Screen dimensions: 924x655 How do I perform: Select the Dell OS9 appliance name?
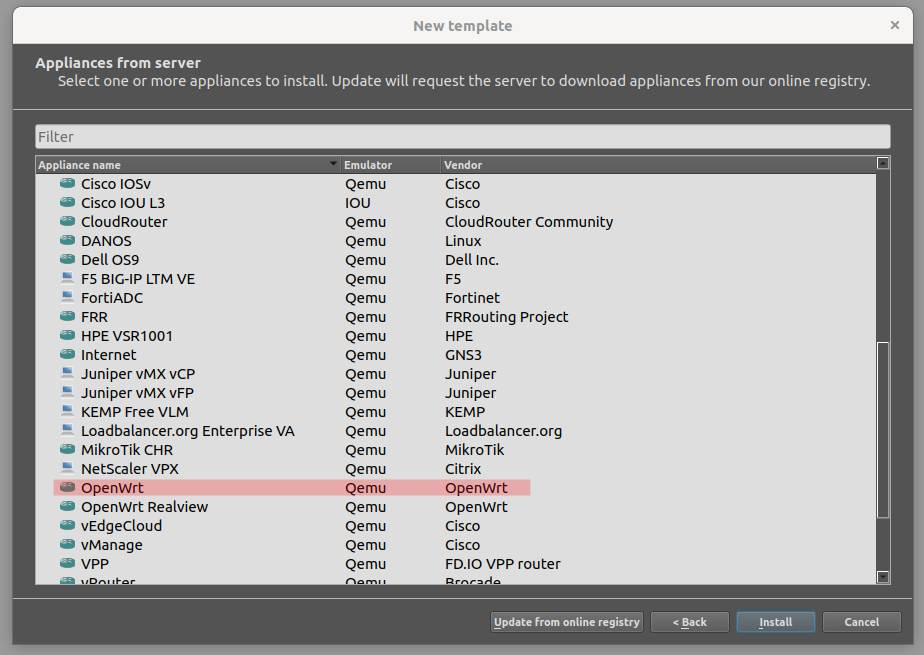click(110, 260)
